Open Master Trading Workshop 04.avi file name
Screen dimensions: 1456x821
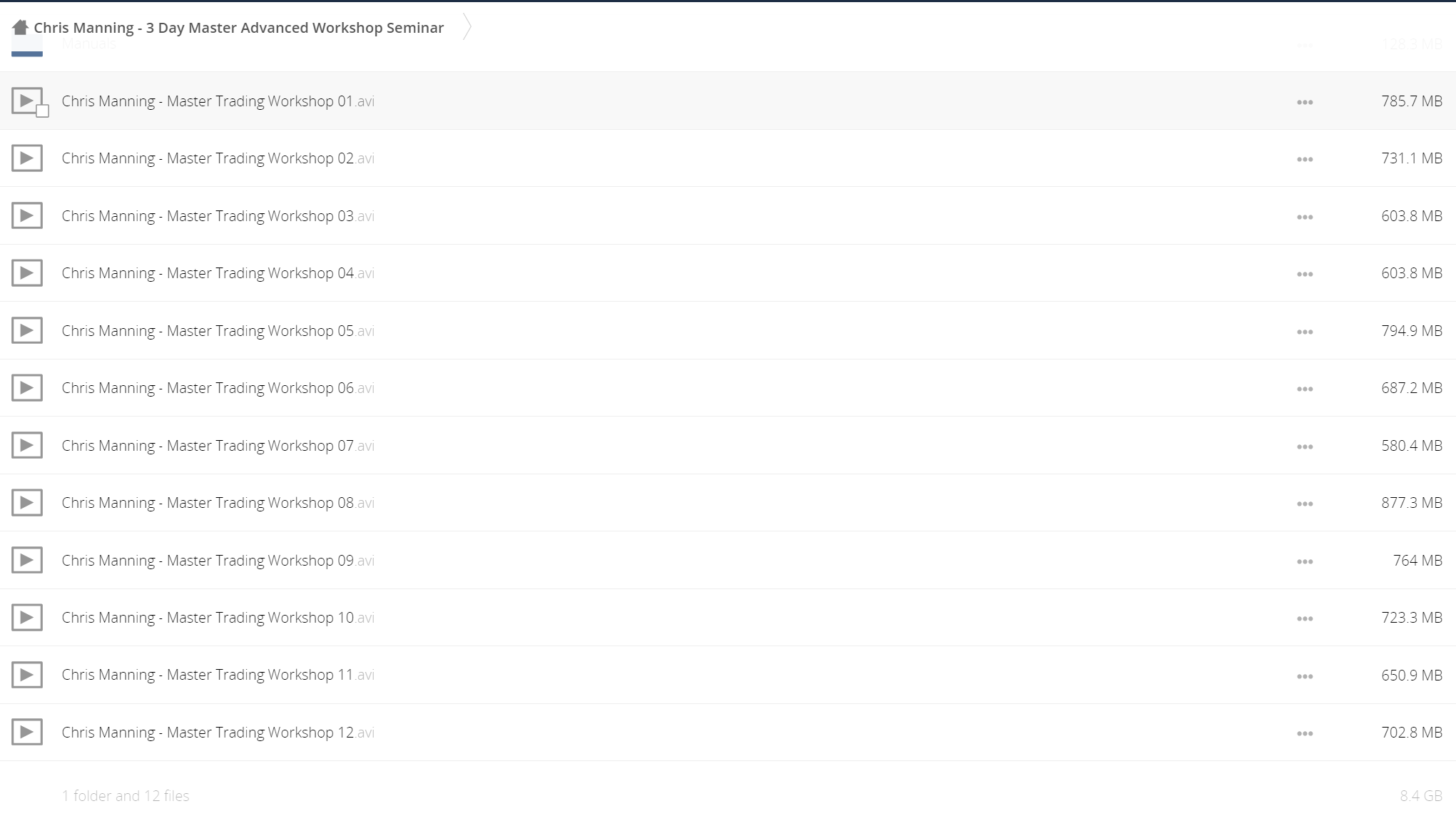[x=218, y=273]
